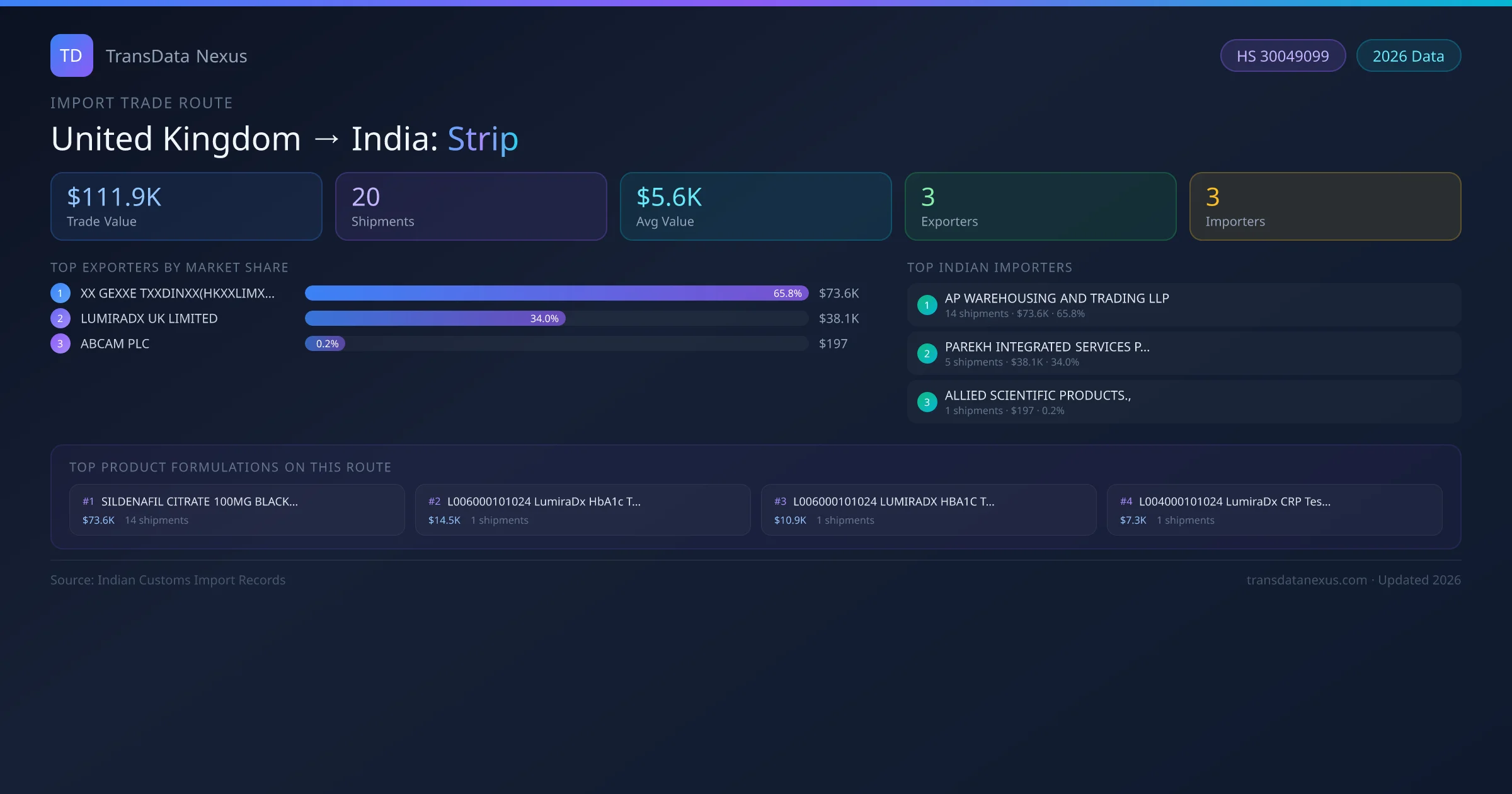
Task: Click exporter rank 3 badge for Abcam
Action: (60, 343)
